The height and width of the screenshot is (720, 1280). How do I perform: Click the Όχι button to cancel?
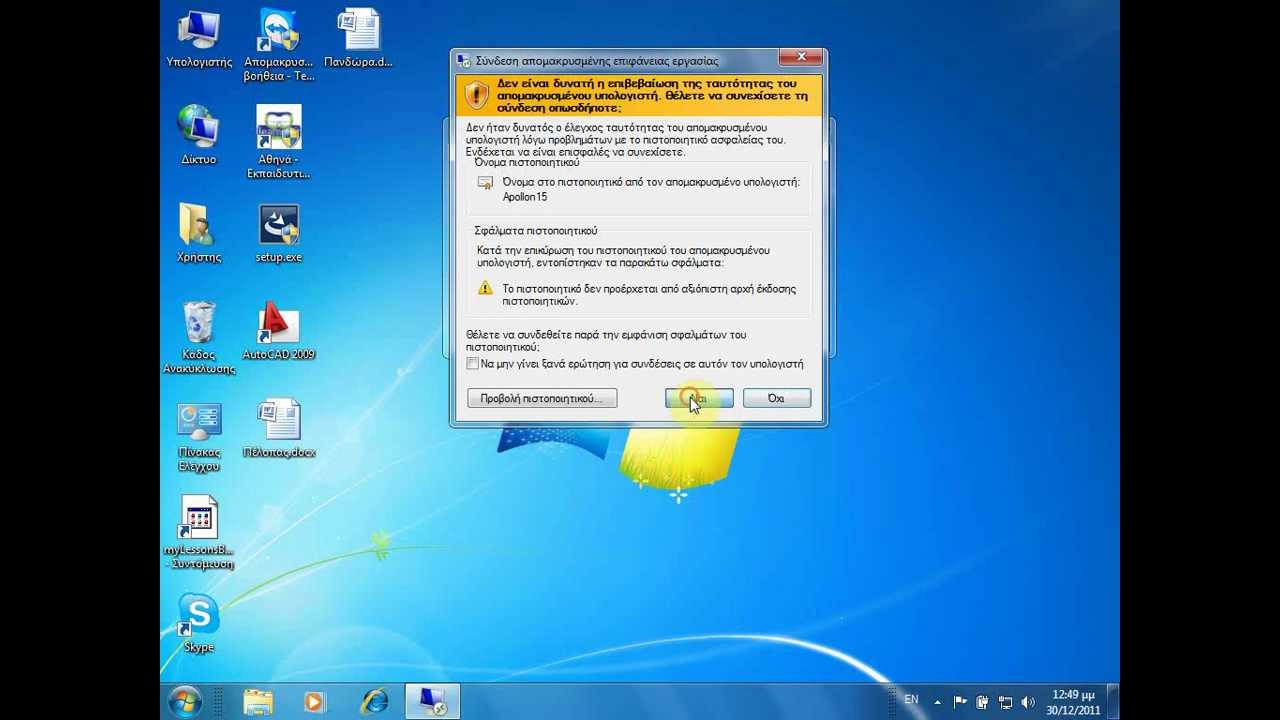point(777,398)
